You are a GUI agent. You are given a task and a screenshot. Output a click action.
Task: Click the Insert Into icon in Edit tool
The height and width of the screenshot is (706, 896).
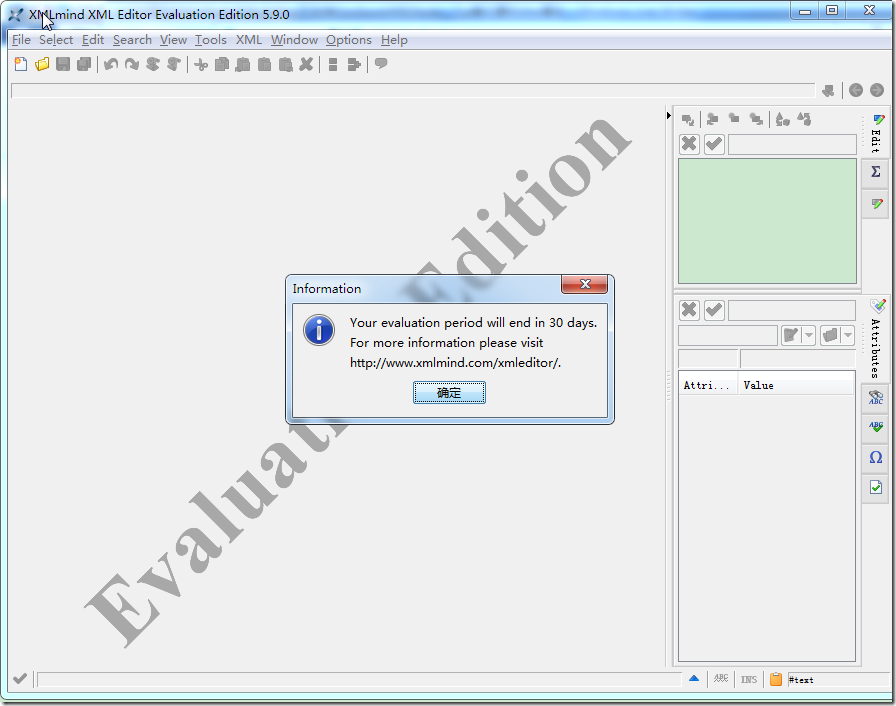[x=734, y=118]
